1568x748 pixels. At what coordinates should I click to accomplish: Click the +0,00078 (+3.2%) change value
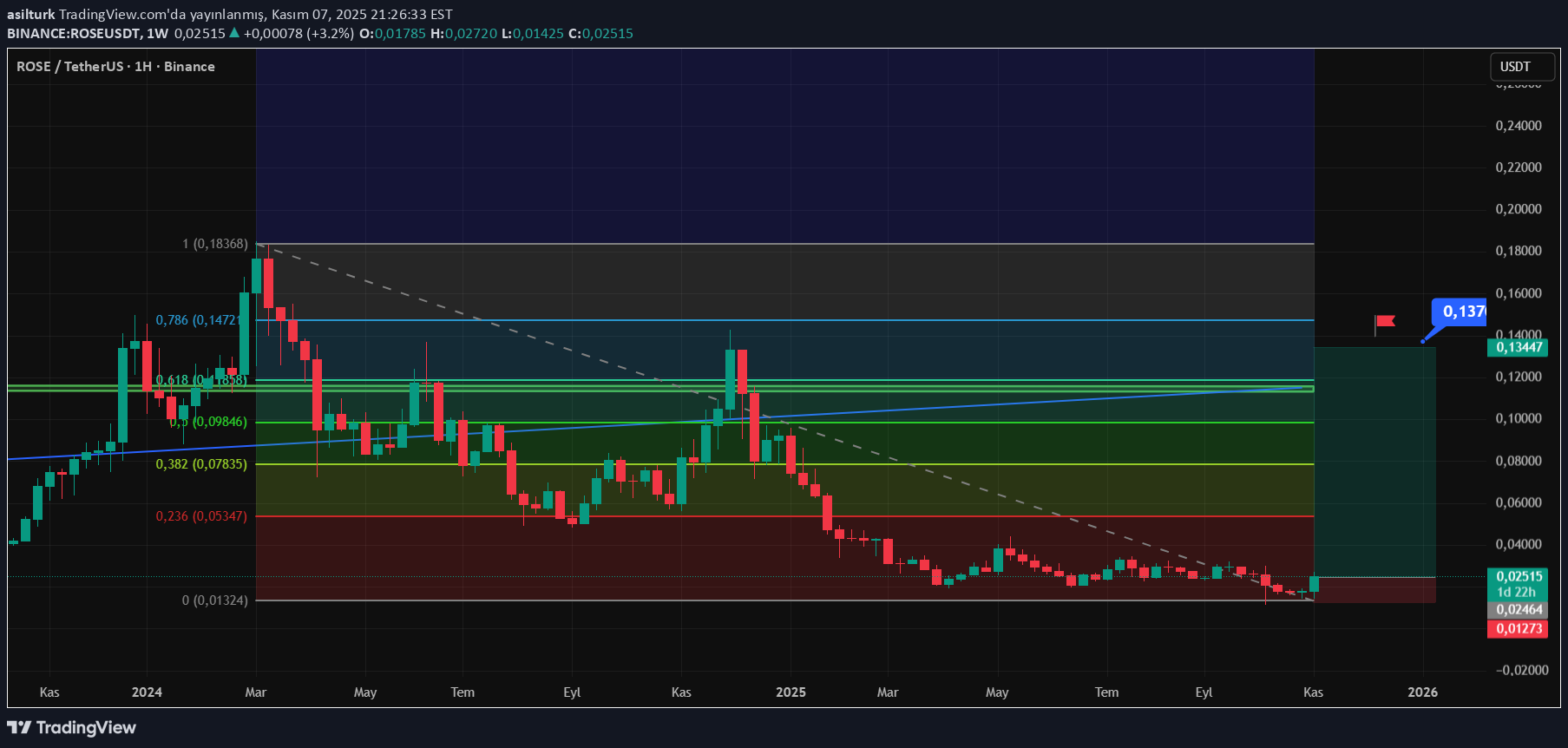click(x=299, y=33)
